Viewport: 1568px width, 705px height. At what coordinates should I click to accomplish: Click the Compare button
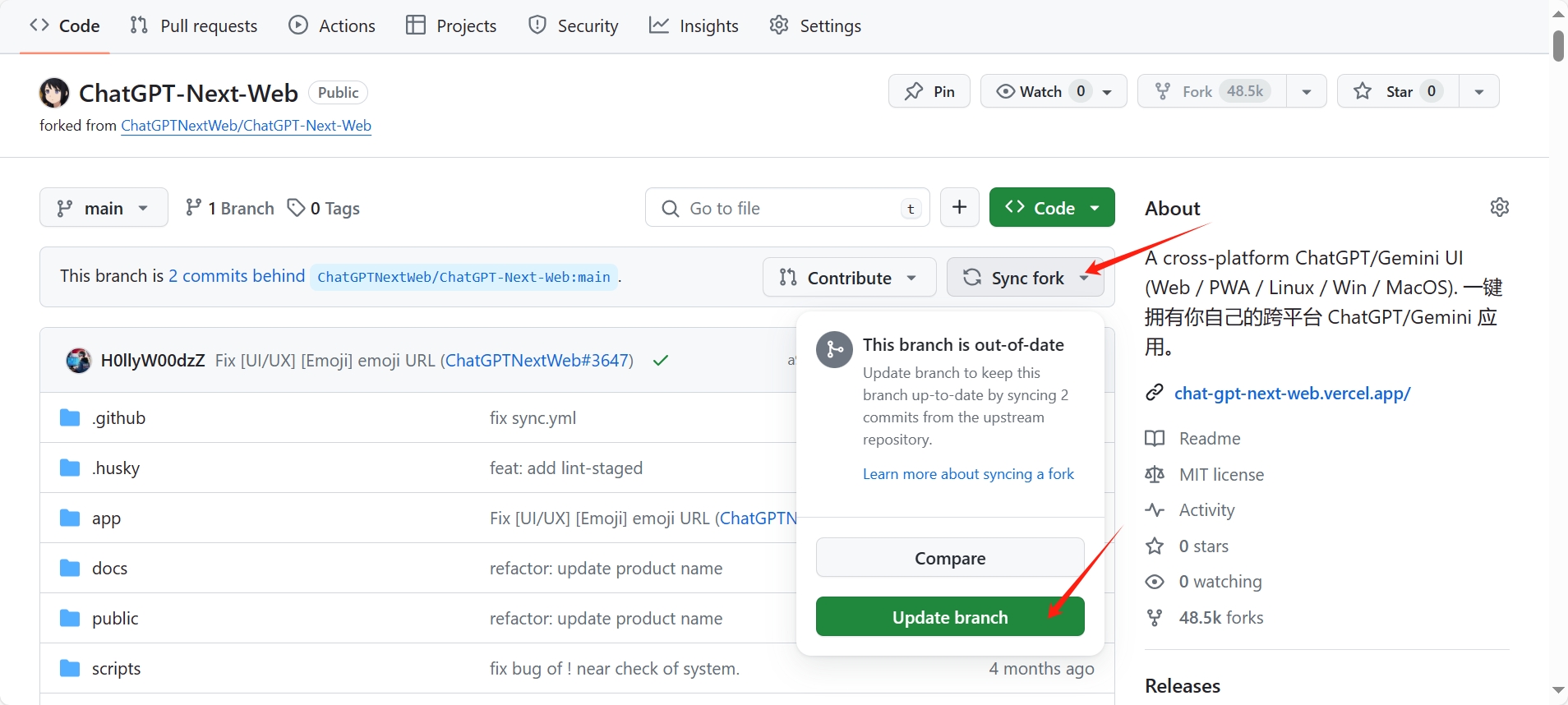950,558
